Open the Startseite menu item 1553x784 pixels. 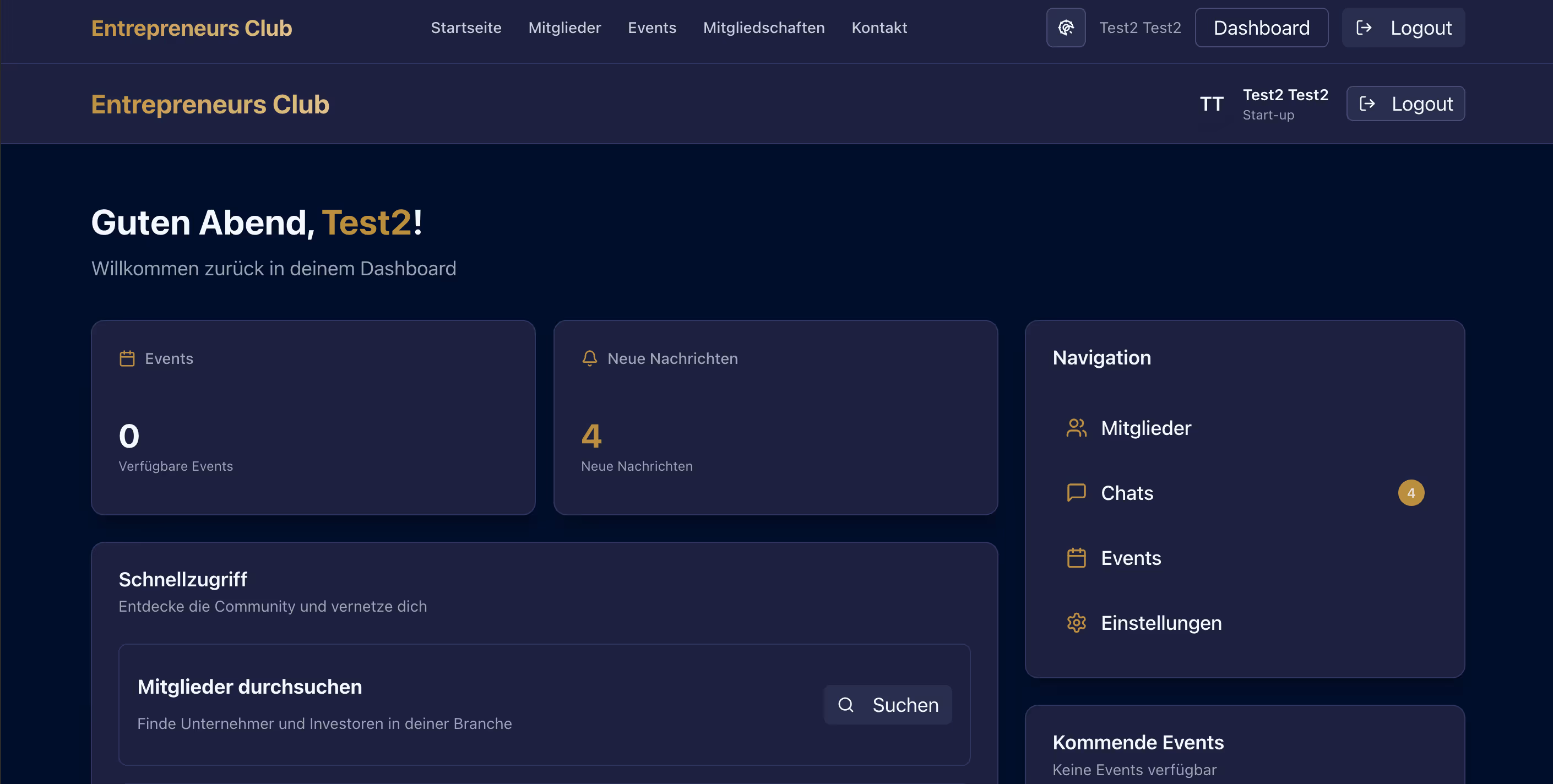click(465, 28)
